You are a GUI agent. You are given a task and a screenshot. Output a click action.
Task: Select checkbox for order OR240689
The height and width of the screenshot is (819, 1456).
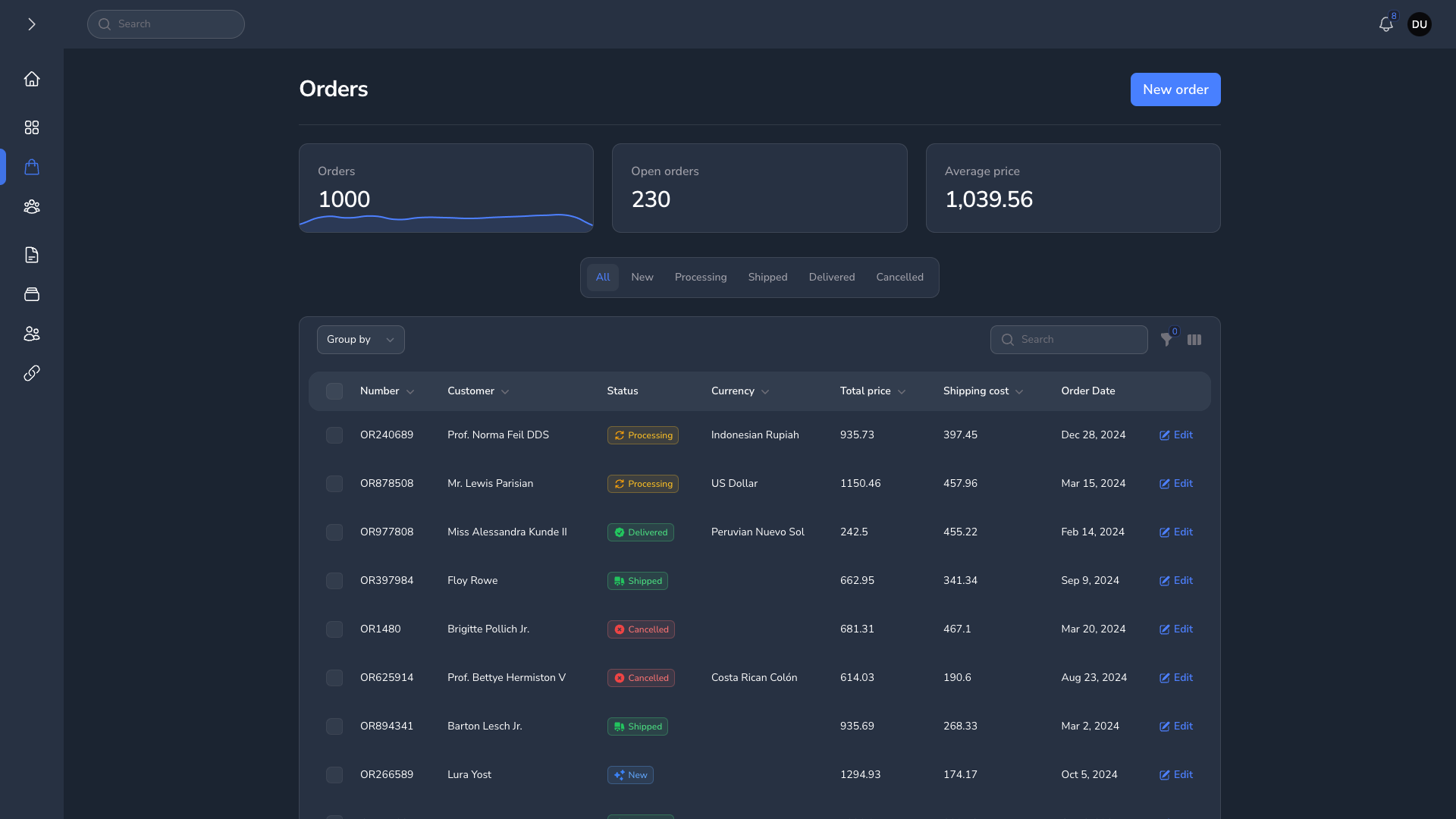(x=334, y=435)
